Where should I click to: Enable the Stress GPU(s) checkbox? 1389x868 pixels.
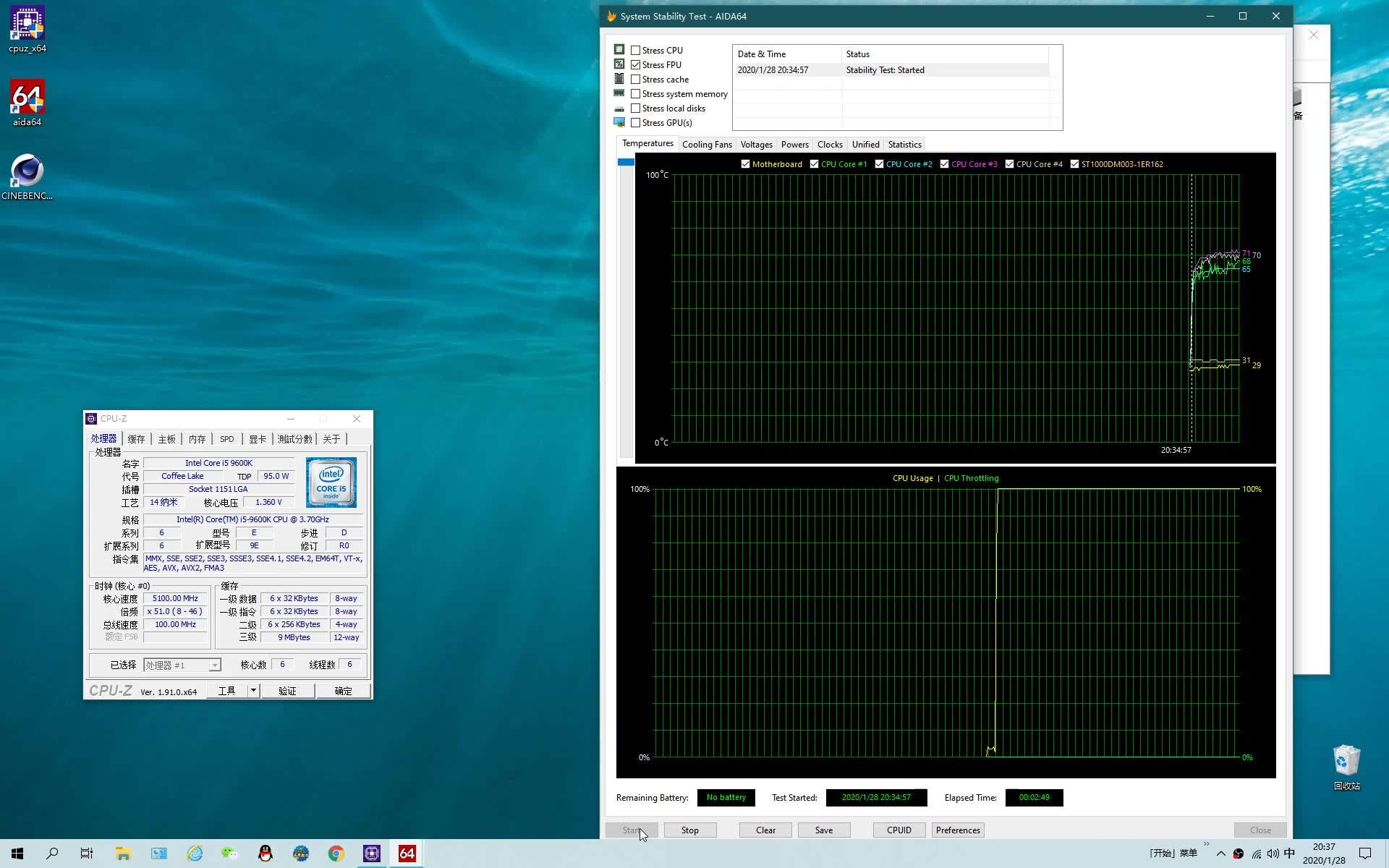[635, 122]
